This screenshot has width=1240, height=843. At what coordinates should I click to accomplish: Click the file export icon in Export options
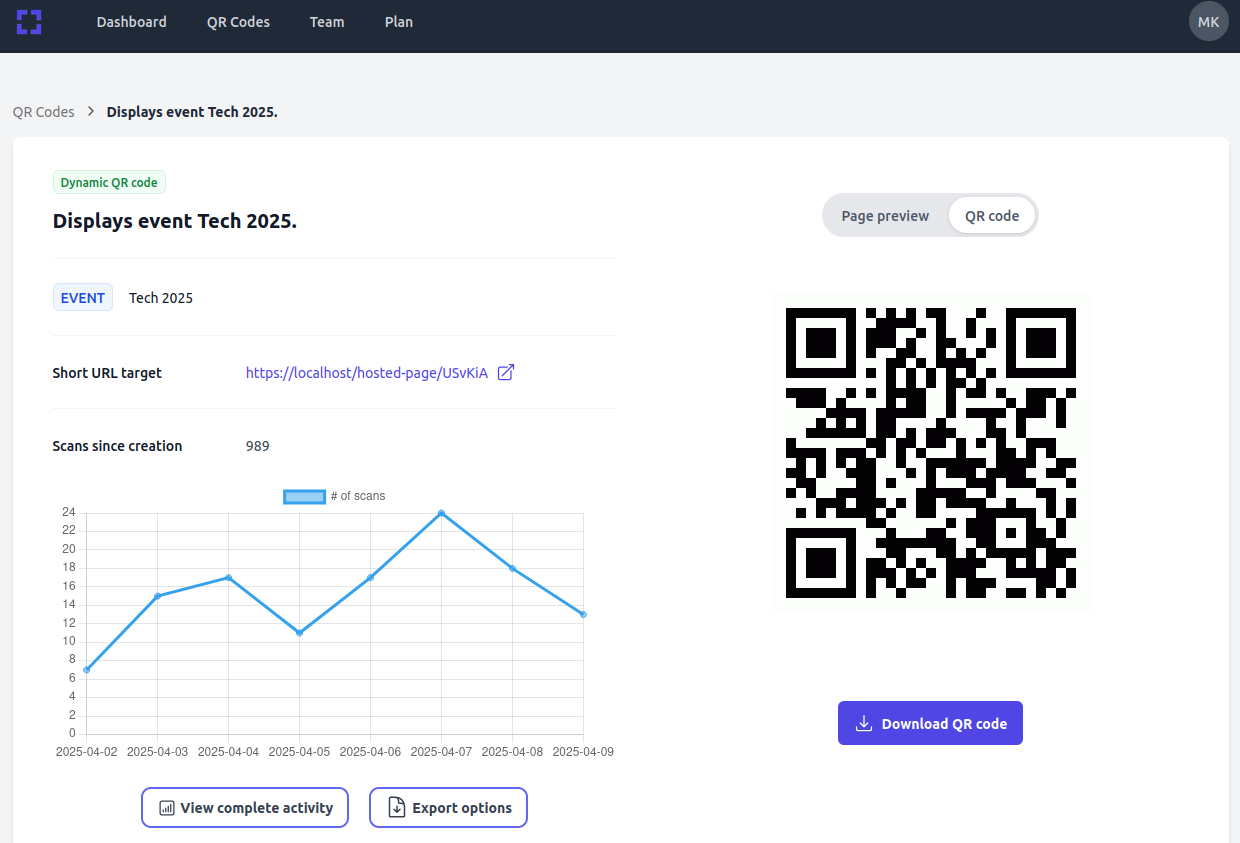pos(397,808)
